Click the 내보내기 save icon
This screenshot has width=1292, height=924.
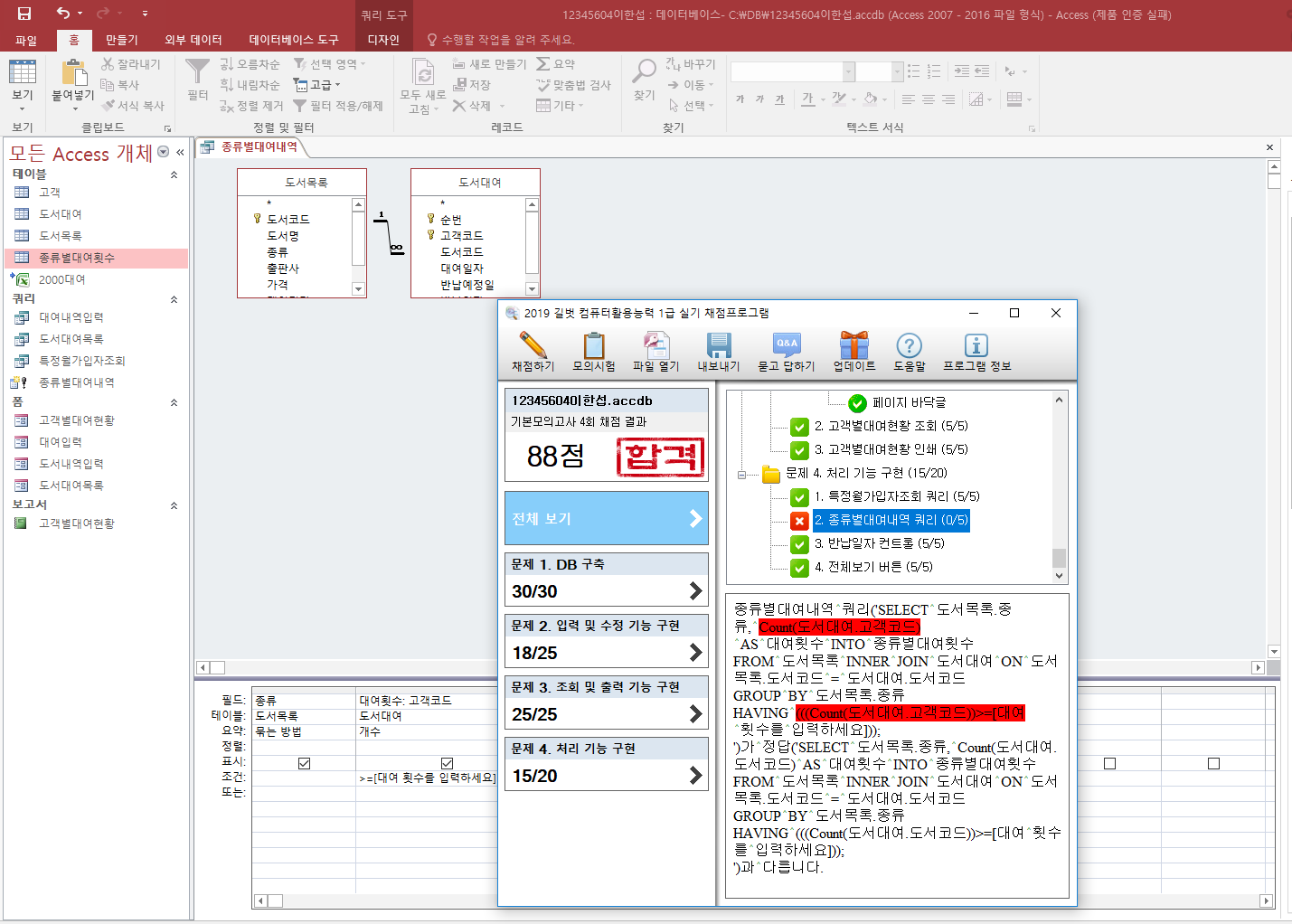(718, 347)
